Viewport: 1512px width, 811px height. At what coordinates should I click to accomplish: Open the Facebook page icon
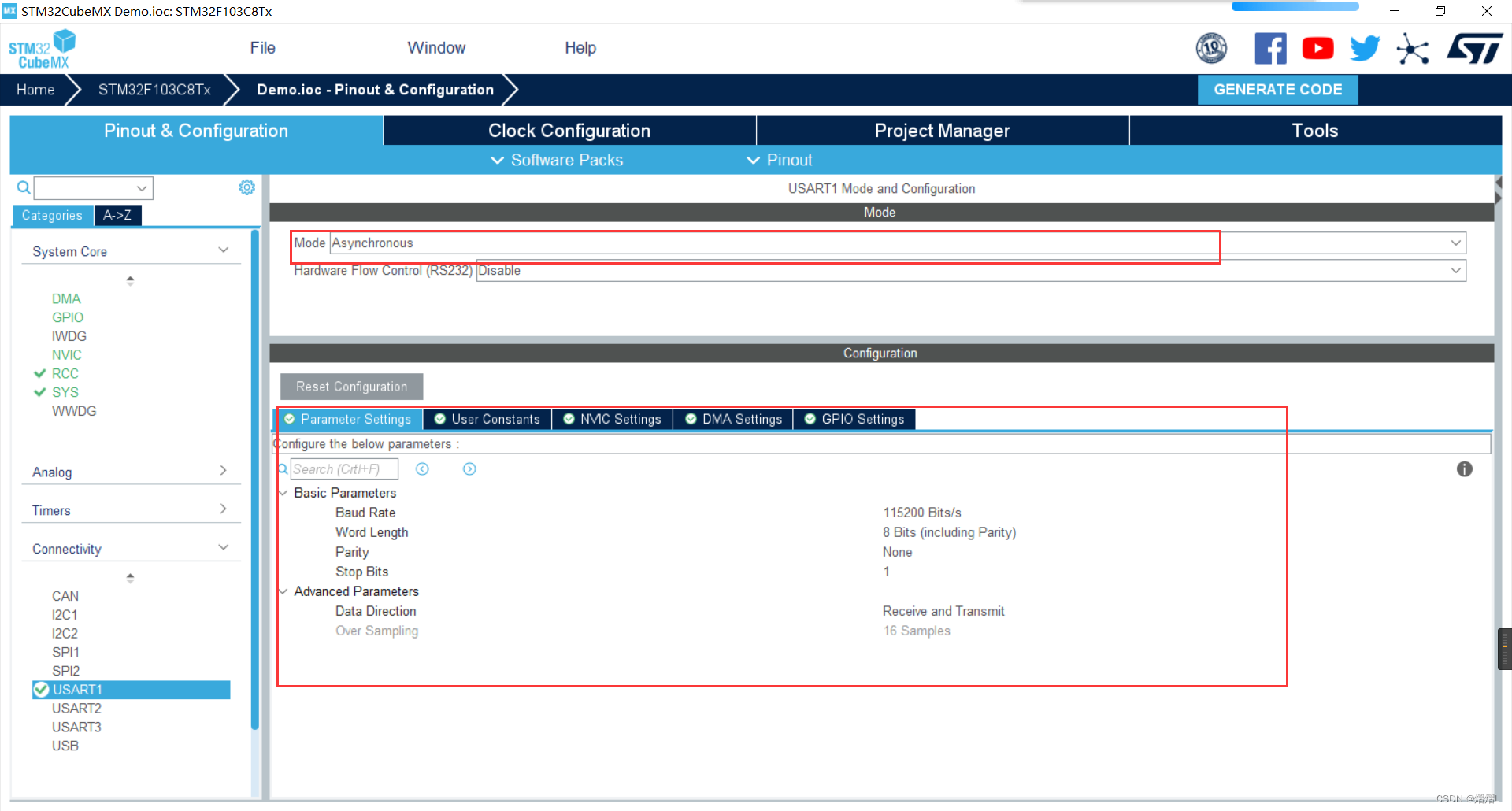[x=1270, y=49]
